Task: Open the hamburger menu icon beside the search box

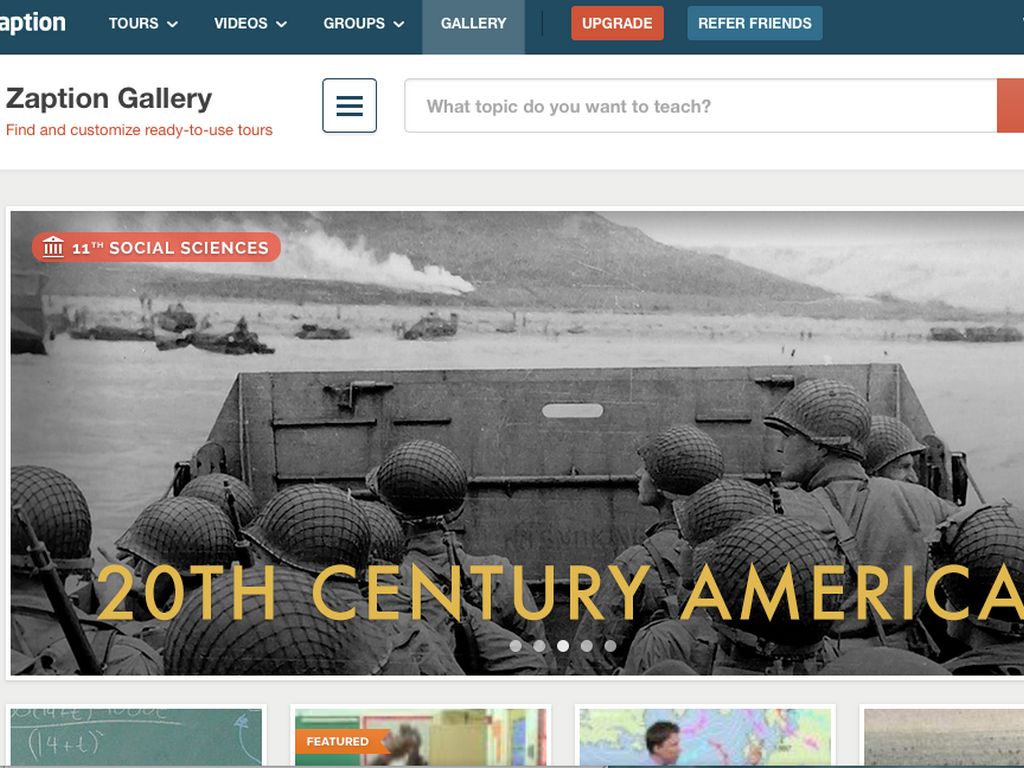Action: [349, 106]
